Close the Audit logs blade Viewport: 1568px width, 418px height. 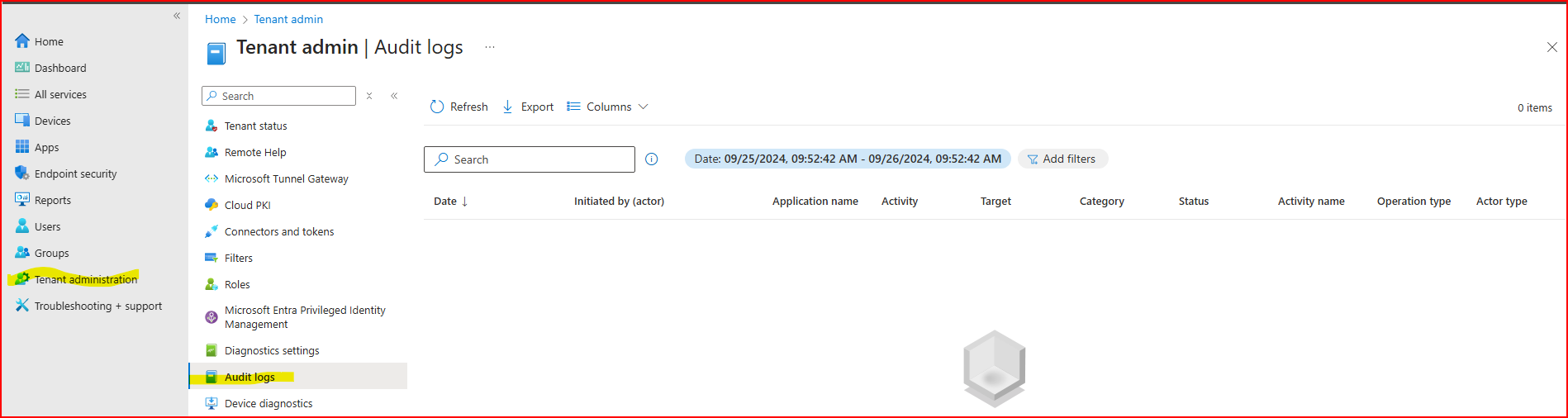(x=1551, y=47)
